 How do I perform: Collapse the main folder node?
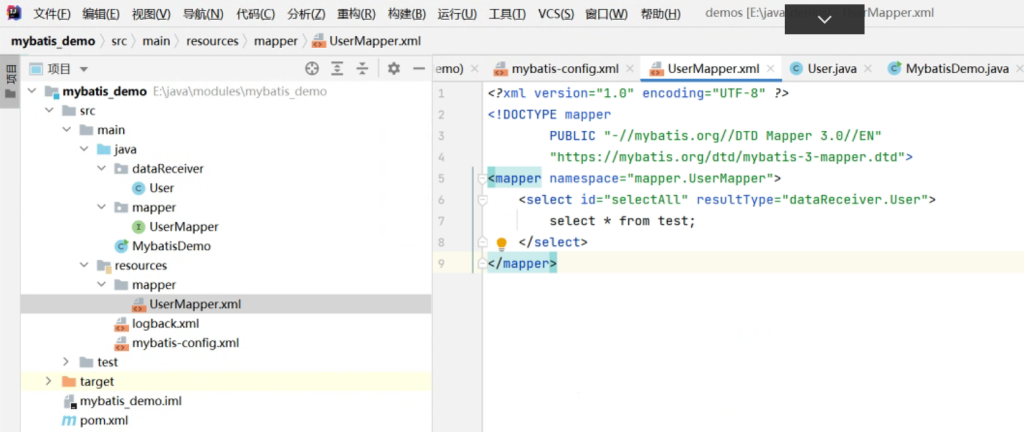coord(67,130)
